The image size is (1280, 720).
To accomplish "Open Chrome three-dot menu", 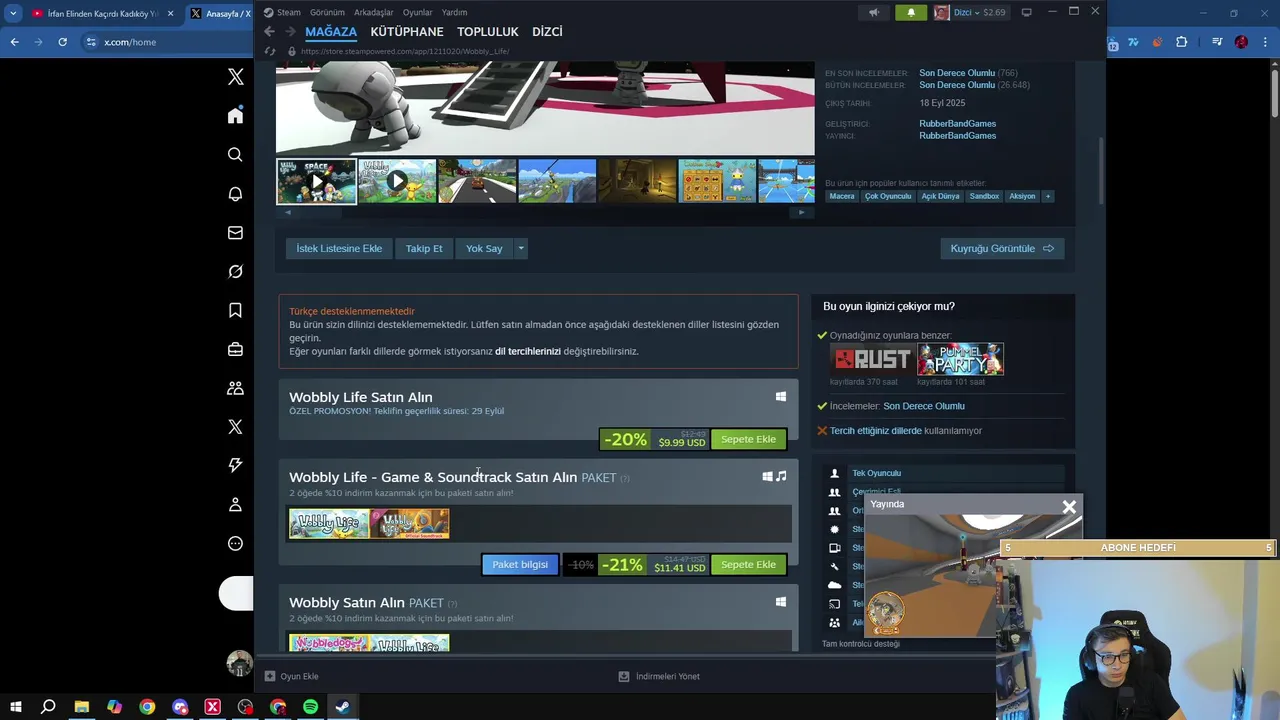I will 1266,42.
